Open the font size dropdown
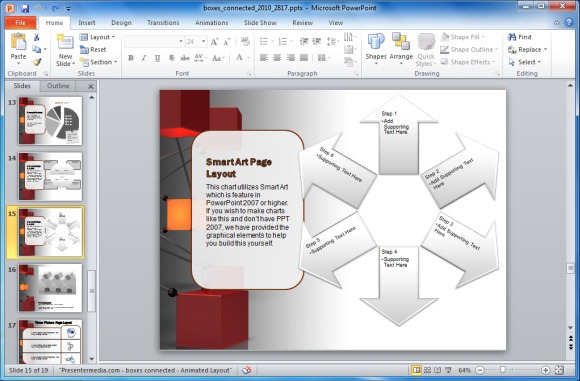This screenshot has height=381, width=580. point(203,41)
